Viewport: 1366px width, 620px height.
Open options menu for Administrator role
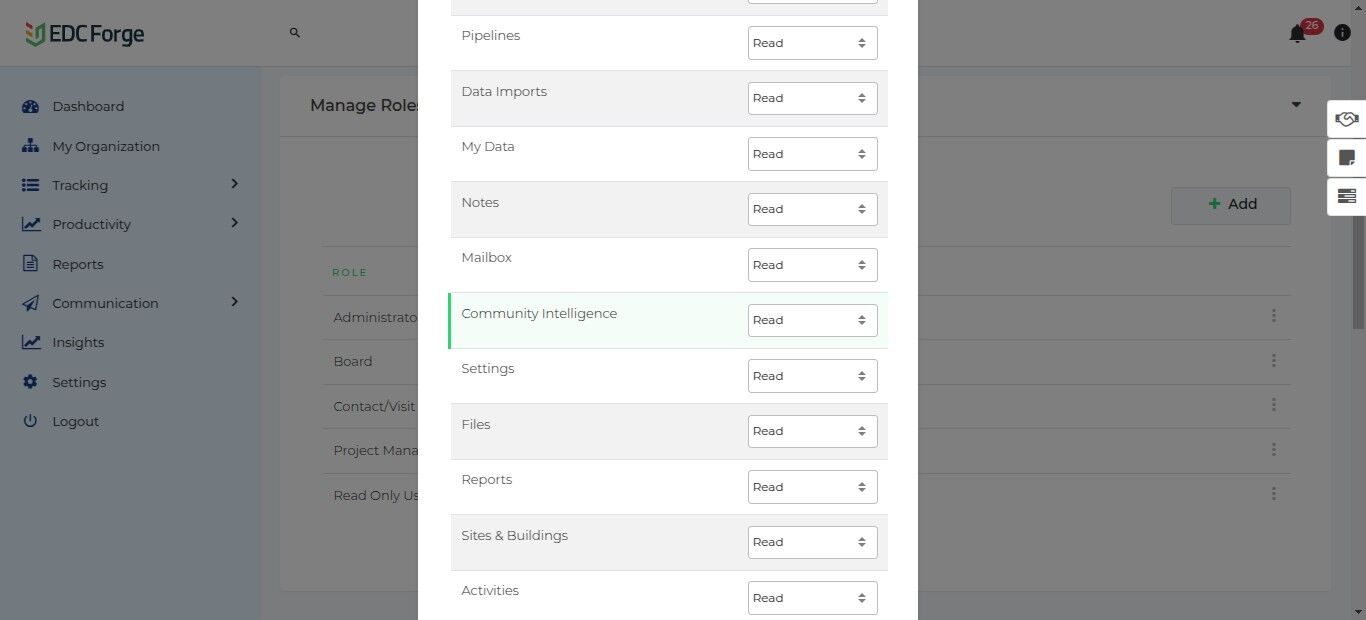[x=1273, y=316]
